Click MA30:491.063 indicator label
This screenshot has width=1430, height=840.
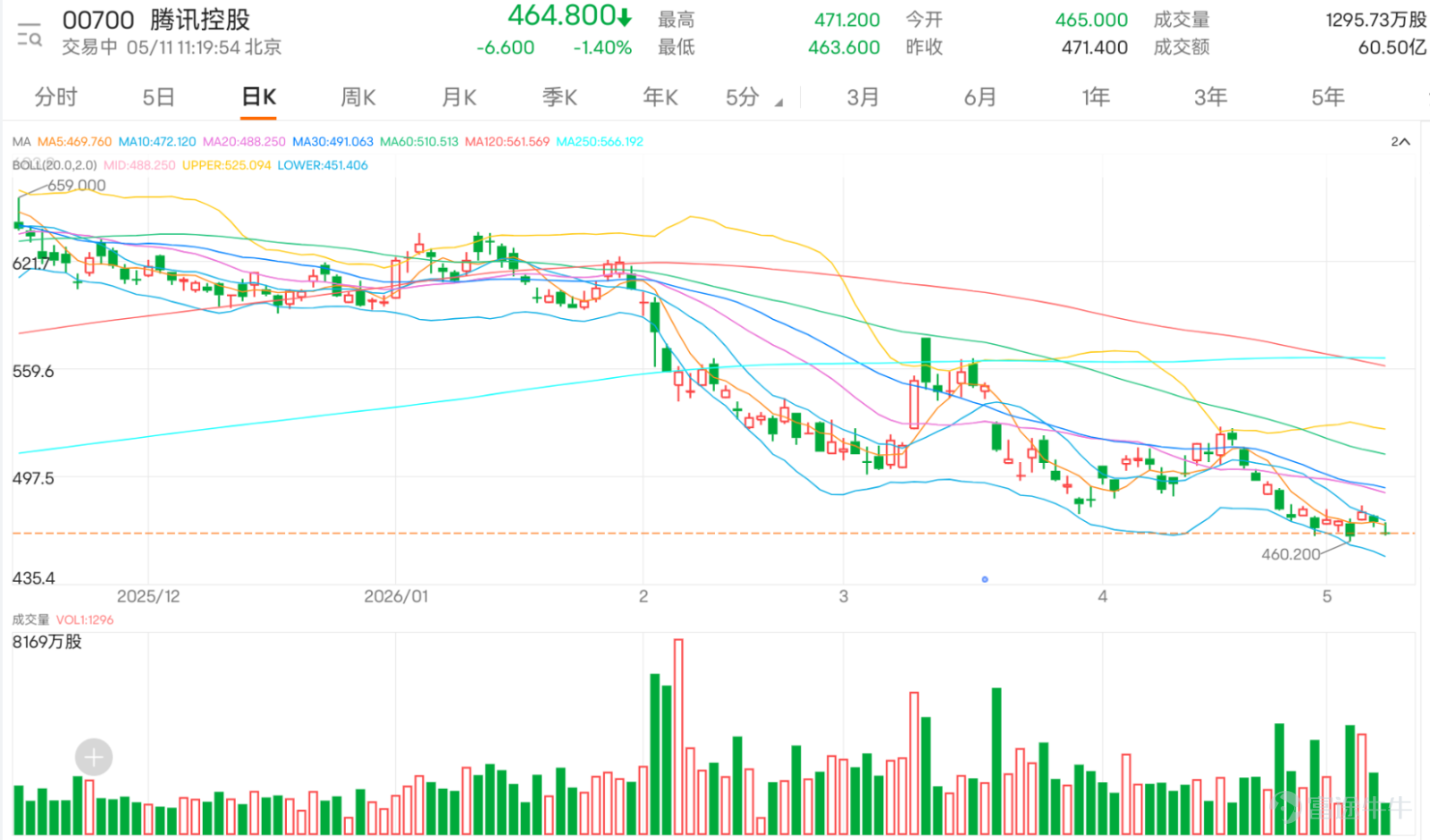(332, 142)
